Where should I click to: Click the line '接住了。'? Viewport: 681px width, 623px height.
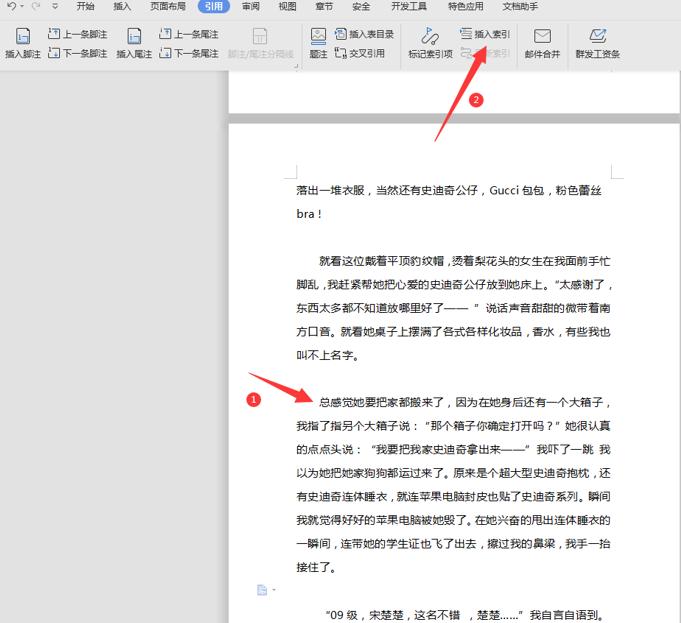click(x=316, y=567)
